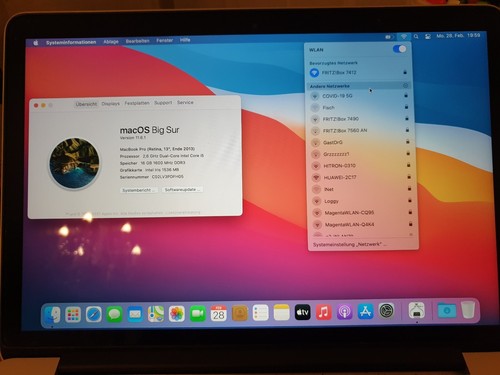
Task: Open the Hilfe menu
Action: [185, 40]
